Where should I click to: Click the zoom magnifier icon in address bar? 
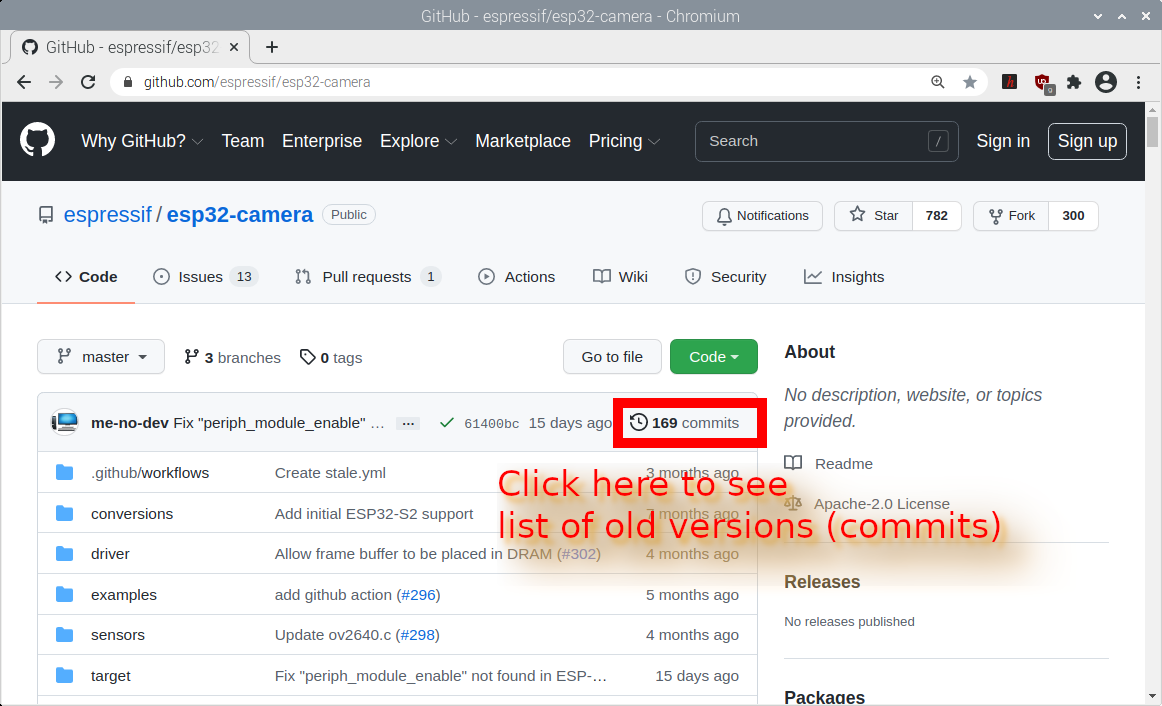tap(938, 82)
